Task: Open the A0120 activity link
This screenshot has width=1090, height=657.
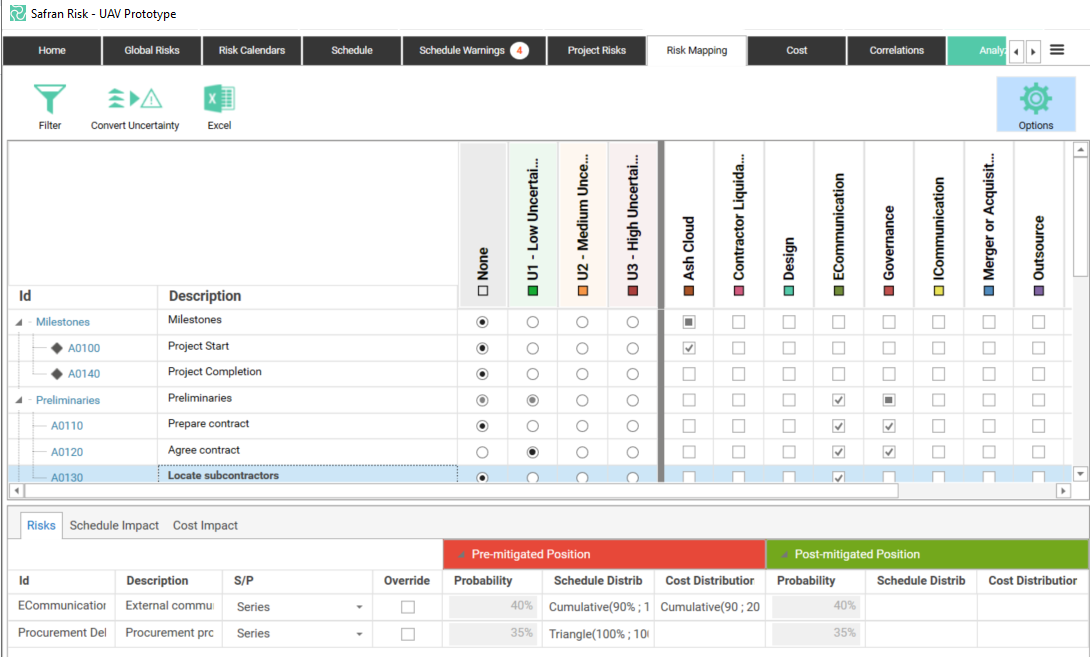Action: click(67, 452)
